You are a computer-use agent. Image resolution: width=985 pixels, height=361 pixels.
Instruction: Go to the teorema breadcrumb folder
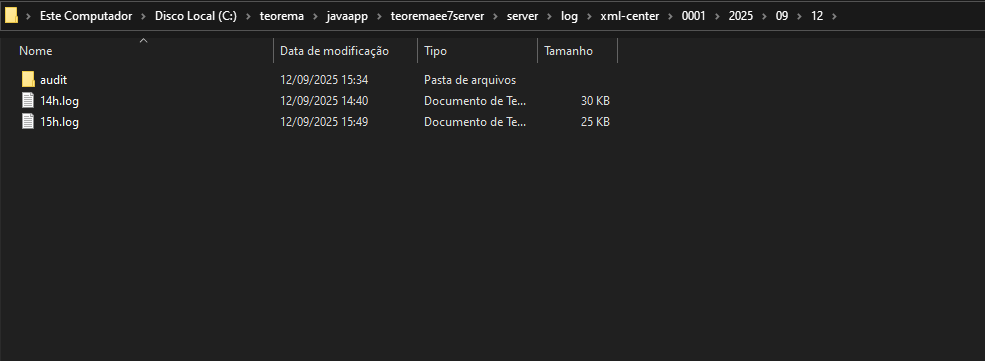(x=282, y=16)
